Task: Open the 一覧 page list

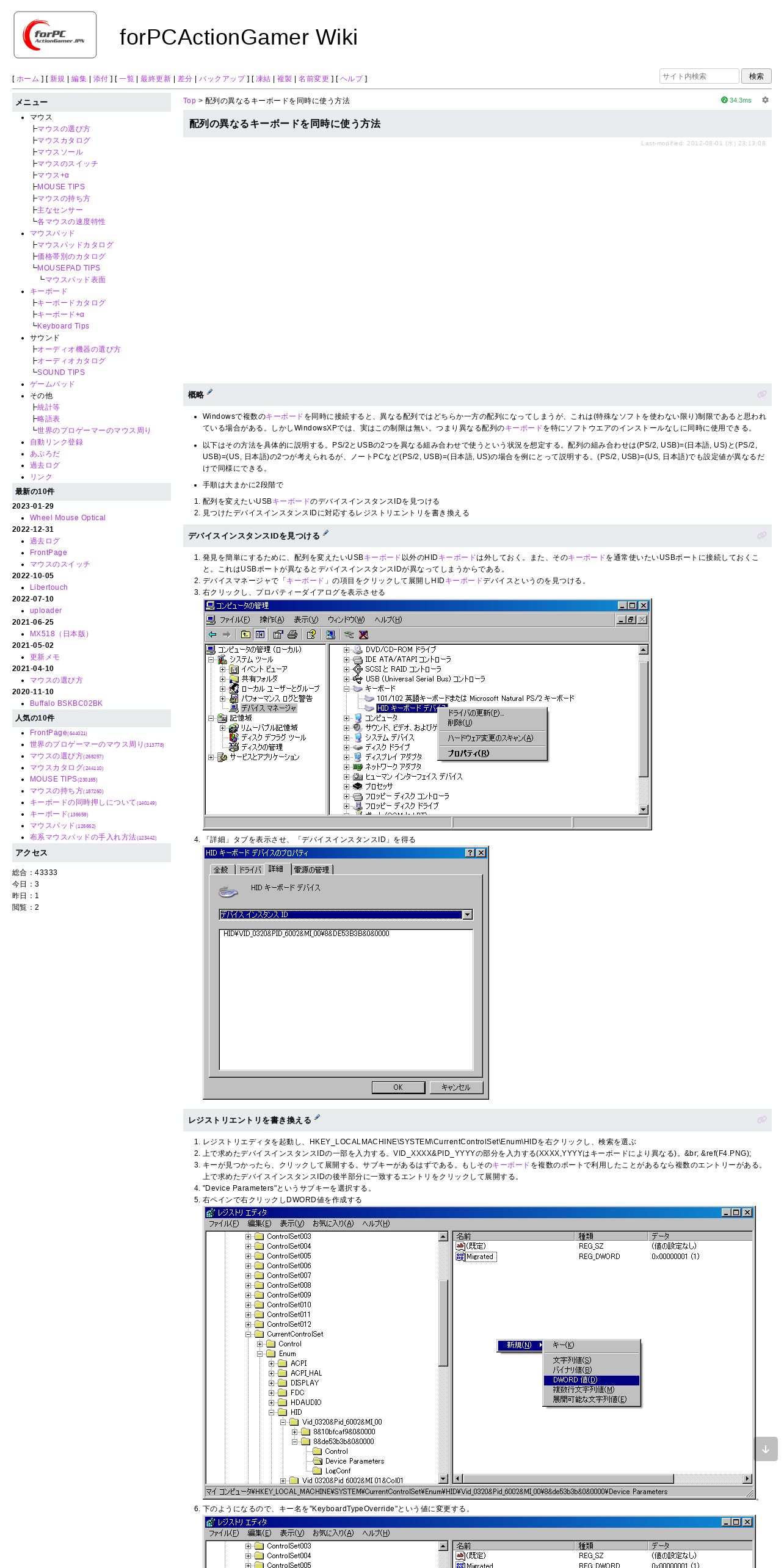Action: (126, 79)
